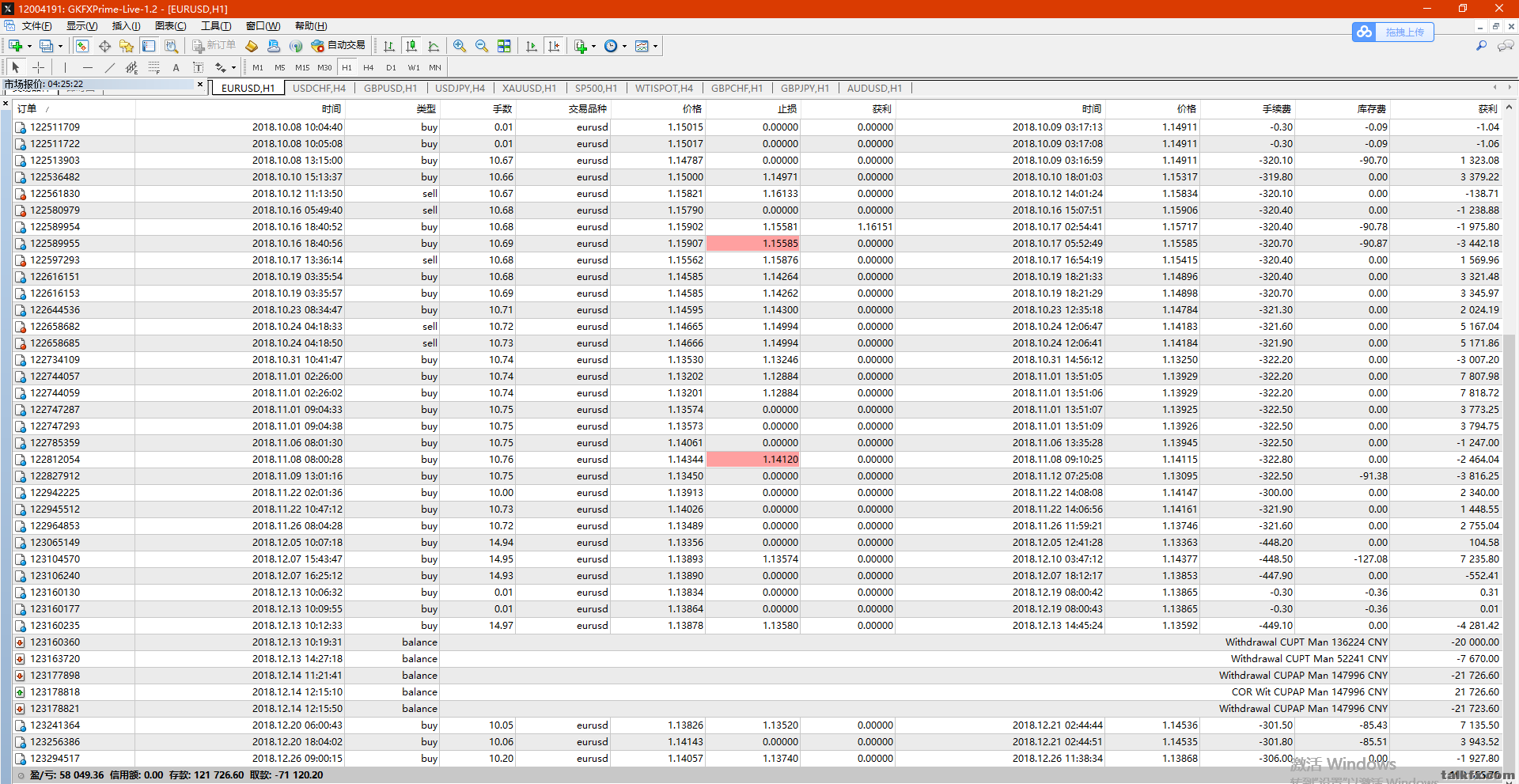This screenshot has width=1519, height=784.
Task: Open the 文件(F) menu
Action: [x=36, y=26]
